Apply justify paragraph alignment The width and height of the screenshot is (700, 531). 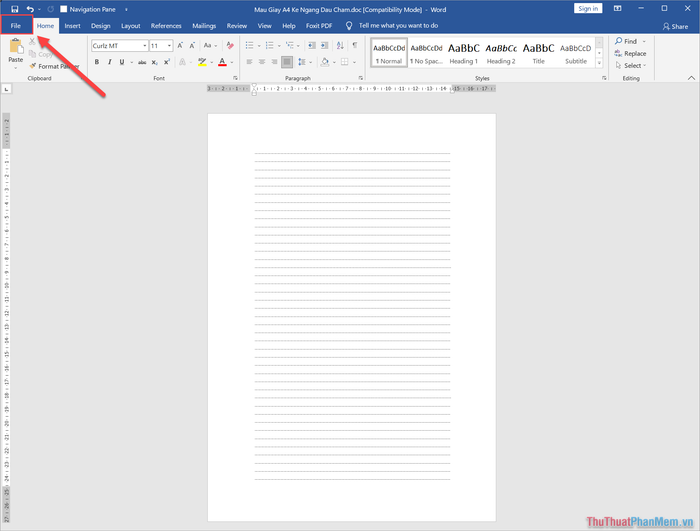(287, 62)
